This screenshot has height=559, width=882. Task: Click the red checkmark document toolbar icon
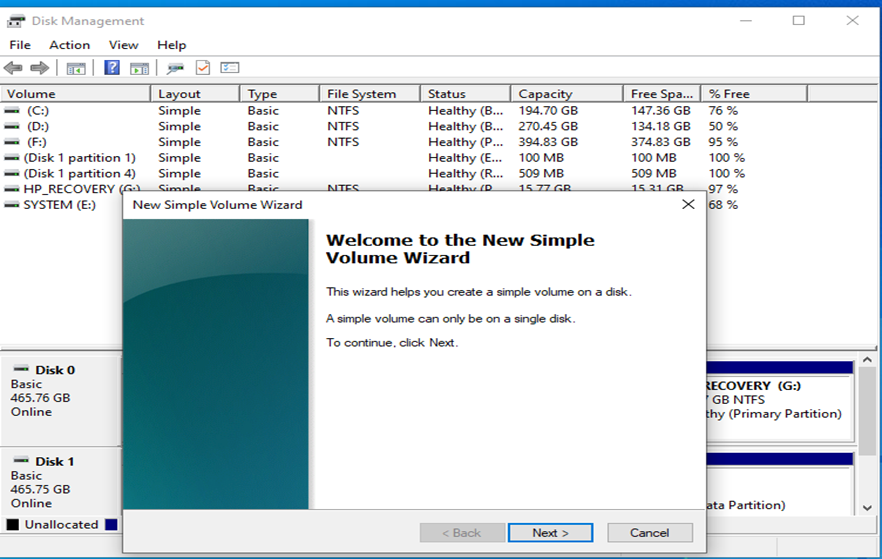(203, 68)
